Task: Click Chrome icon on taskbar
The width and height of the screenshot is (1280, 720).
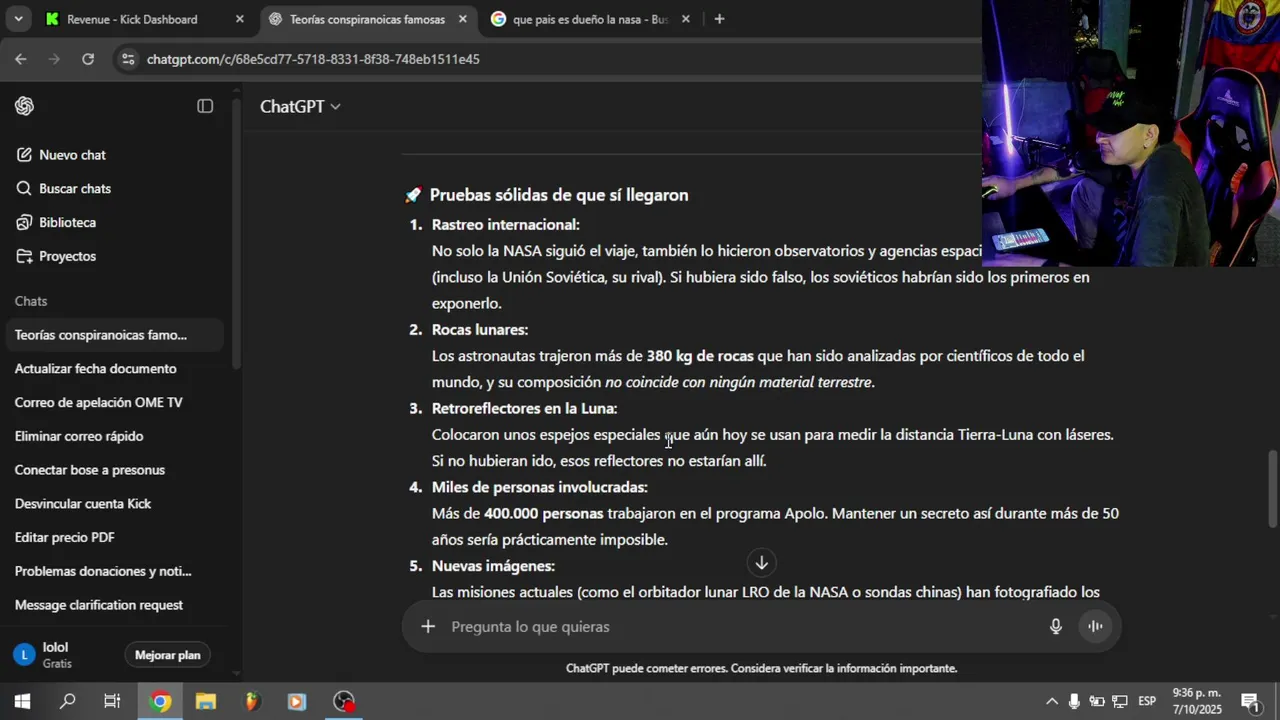Action: tap(161, 701)
